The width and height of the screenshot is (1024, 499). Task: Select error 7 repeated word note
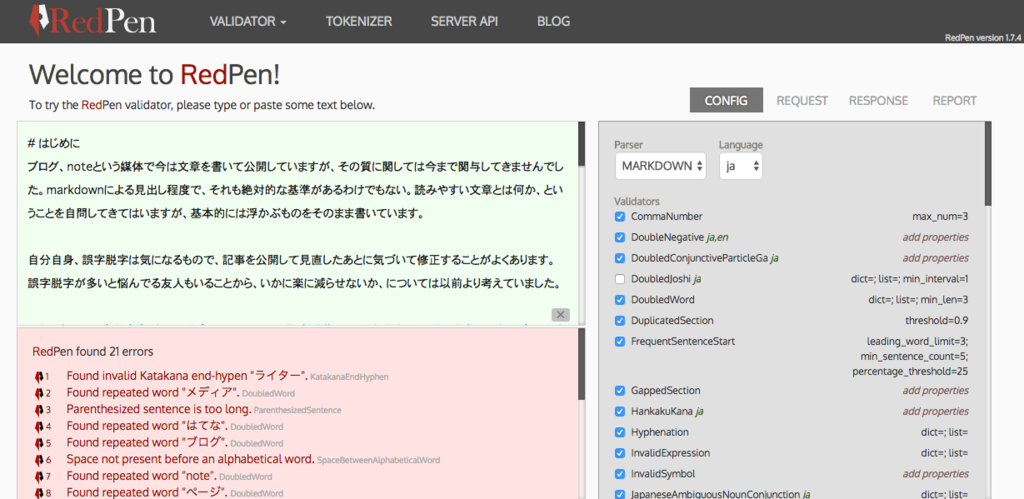[x=142, y=476]
